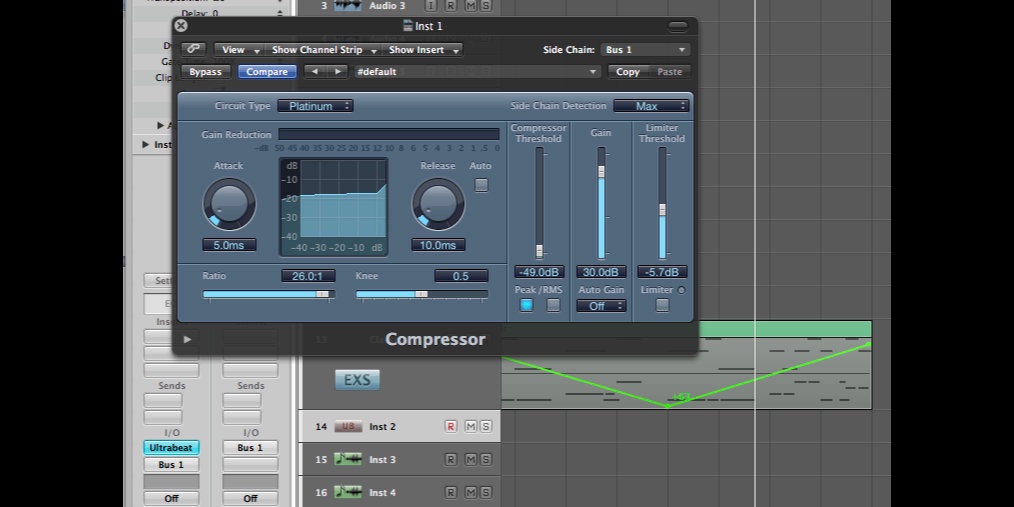Expand compressor extended parameters triangle
The height and width of the screenshot is (507, 1014).
[187, 340]
